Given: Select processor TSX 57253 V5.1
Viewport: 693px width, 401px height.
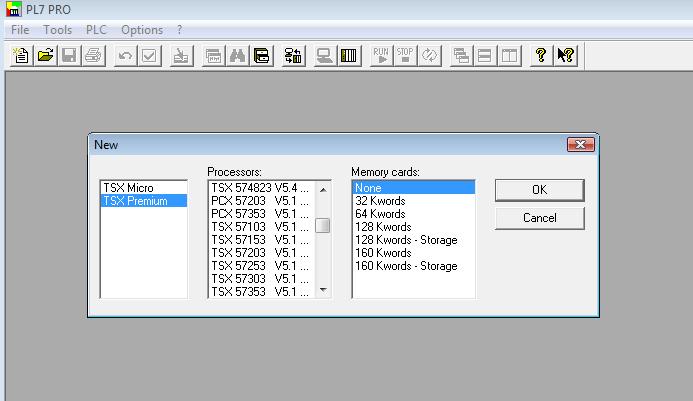Looking at the screenshot, I should point(262,266).
